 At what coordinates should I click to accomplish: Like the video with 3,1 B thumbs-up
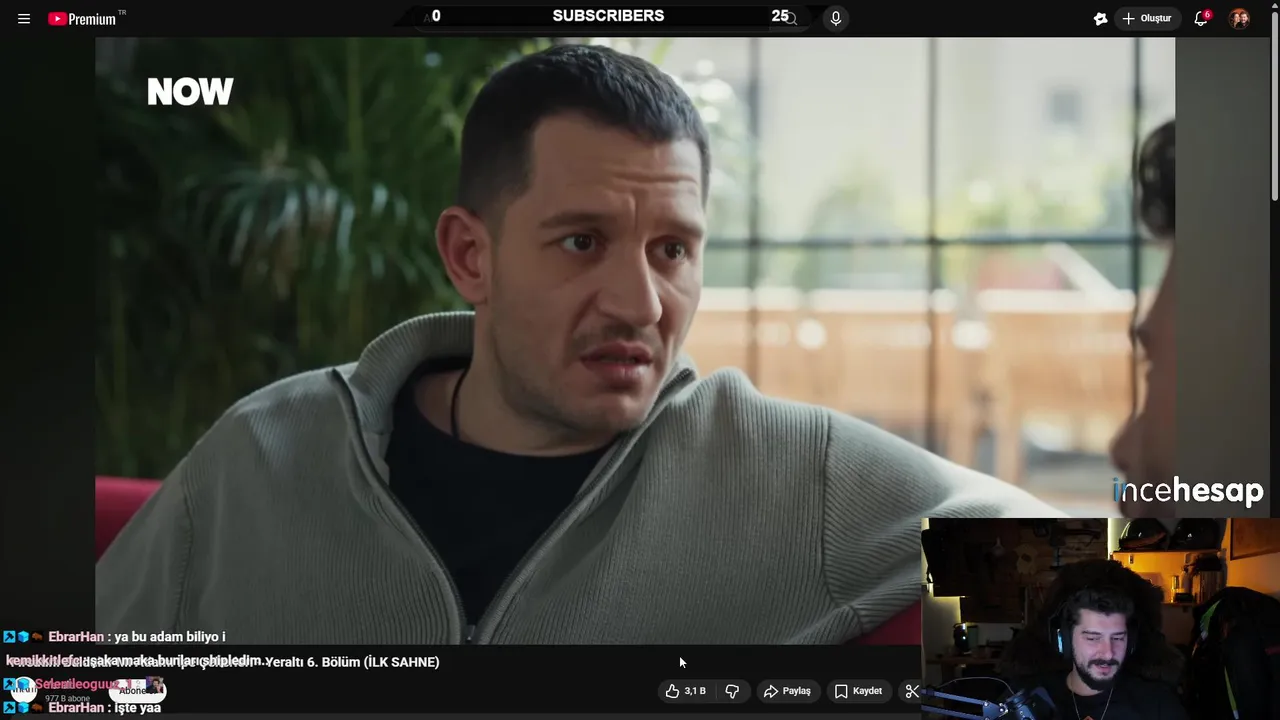click(686, 691)
